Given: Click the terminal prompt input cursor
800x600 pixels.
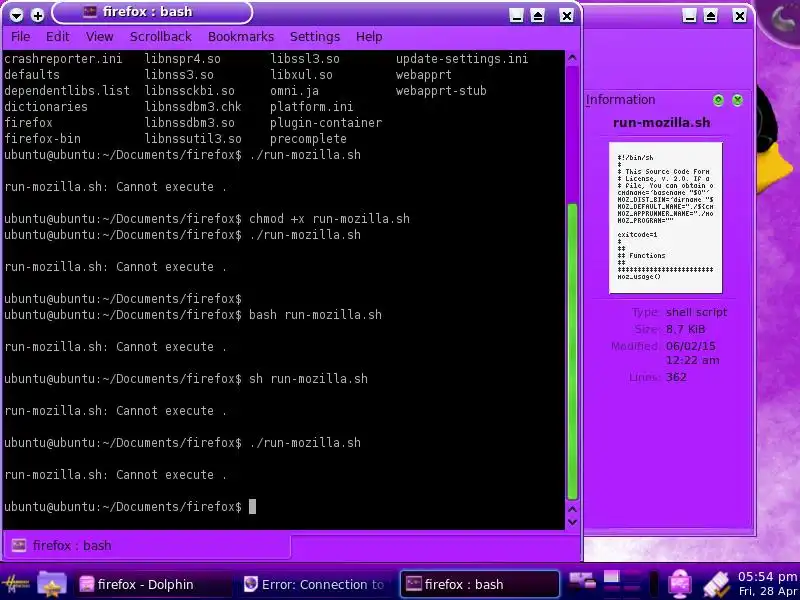Looking at the screenshot, I should tap(252, 507).
